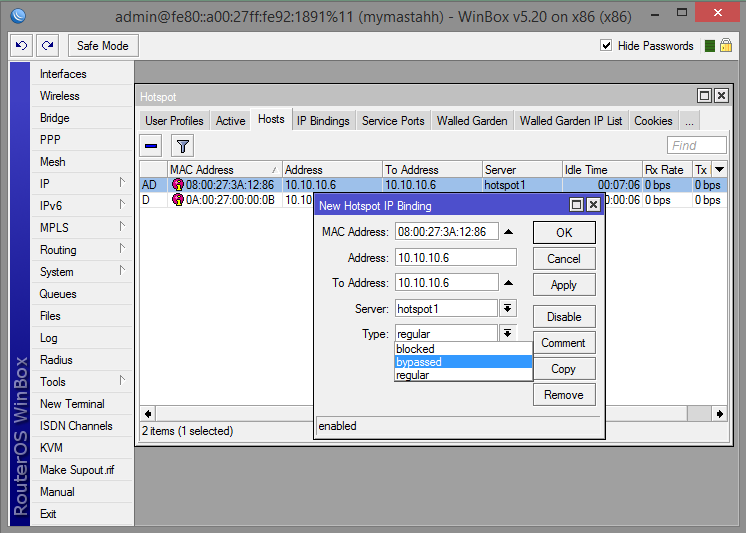Viewport: 746px width, 533px height.
Task: Switch to the User Profiles tab
Action: pyautogui.click(x=174, y=121)
